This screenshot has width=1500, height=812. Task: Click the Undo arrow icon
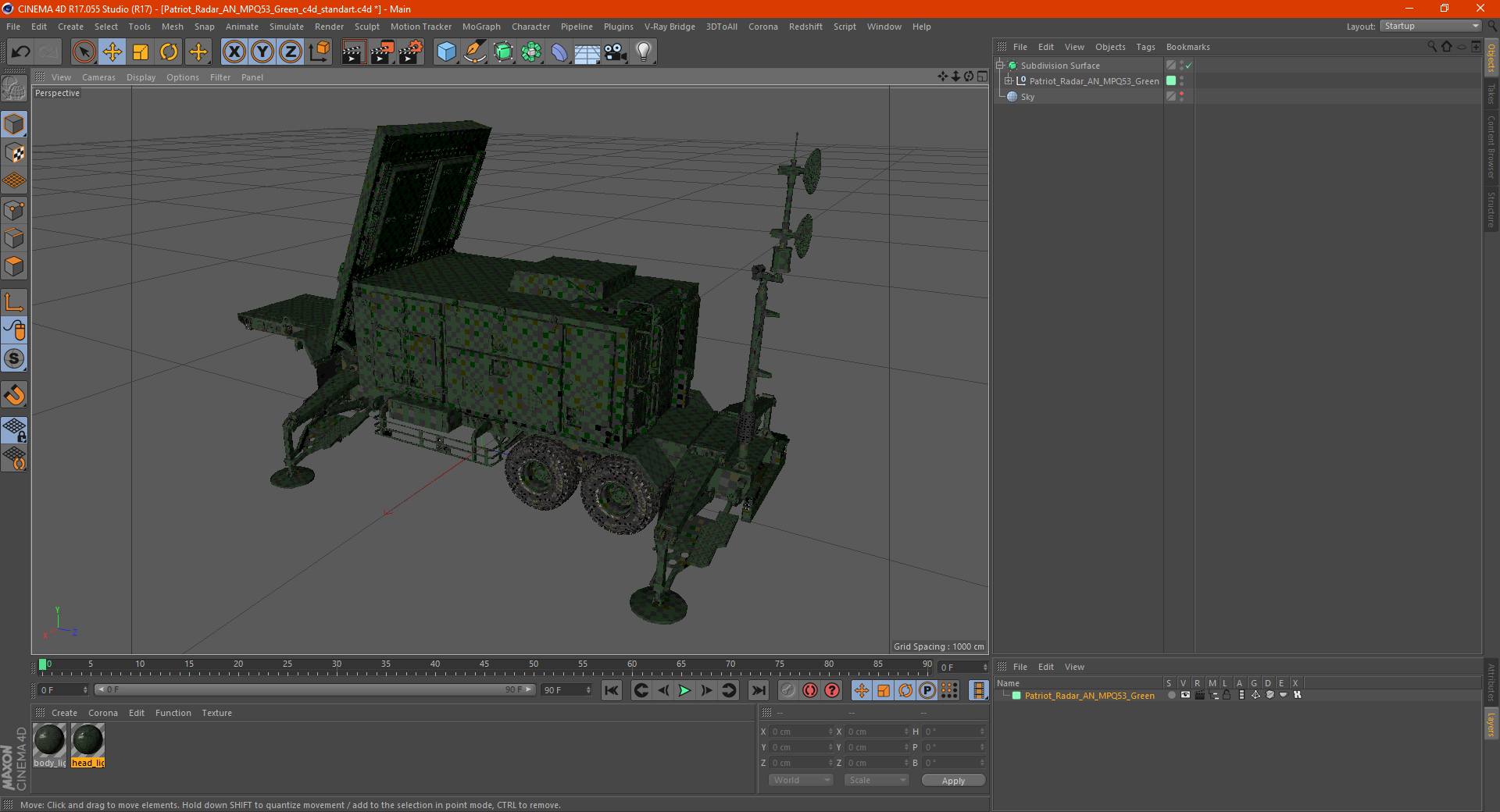click(21, 52)
